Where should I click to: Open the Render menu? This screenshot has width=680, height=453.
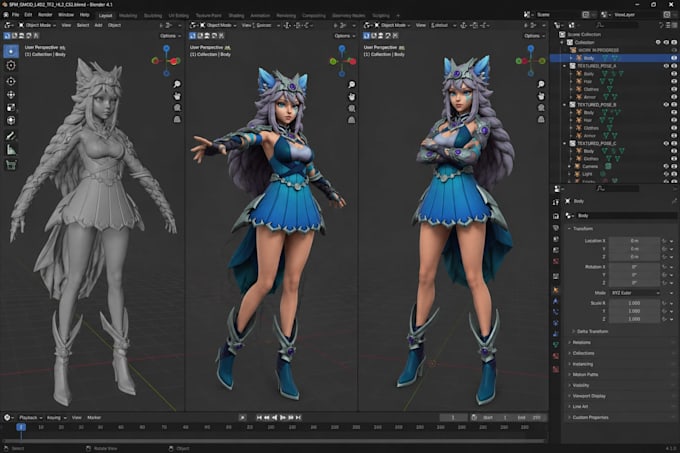click(45, 15)
